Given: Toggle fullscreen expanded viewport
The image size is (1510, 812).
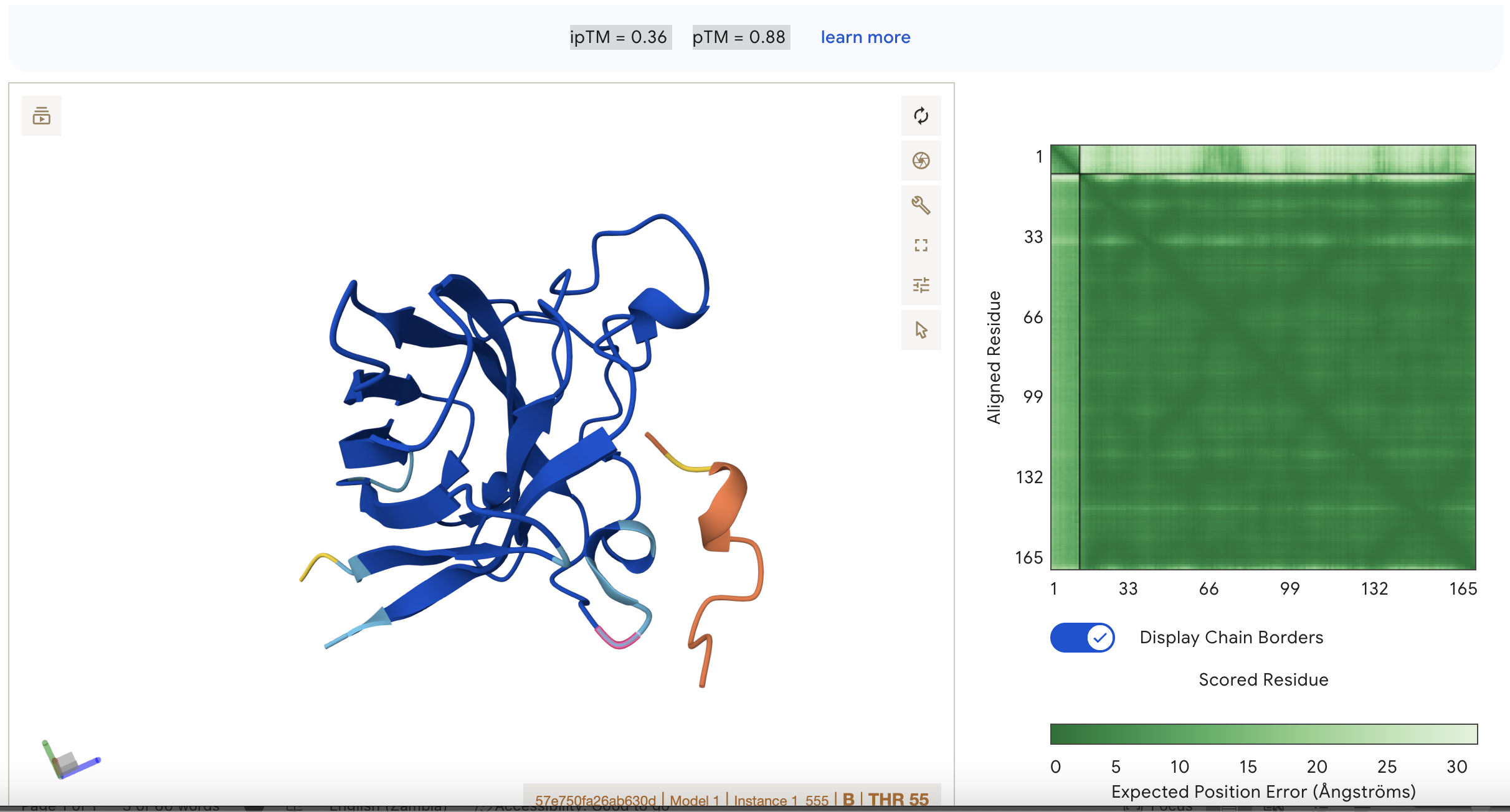Looking at the screenshot, I should click(x=921, y=245).
